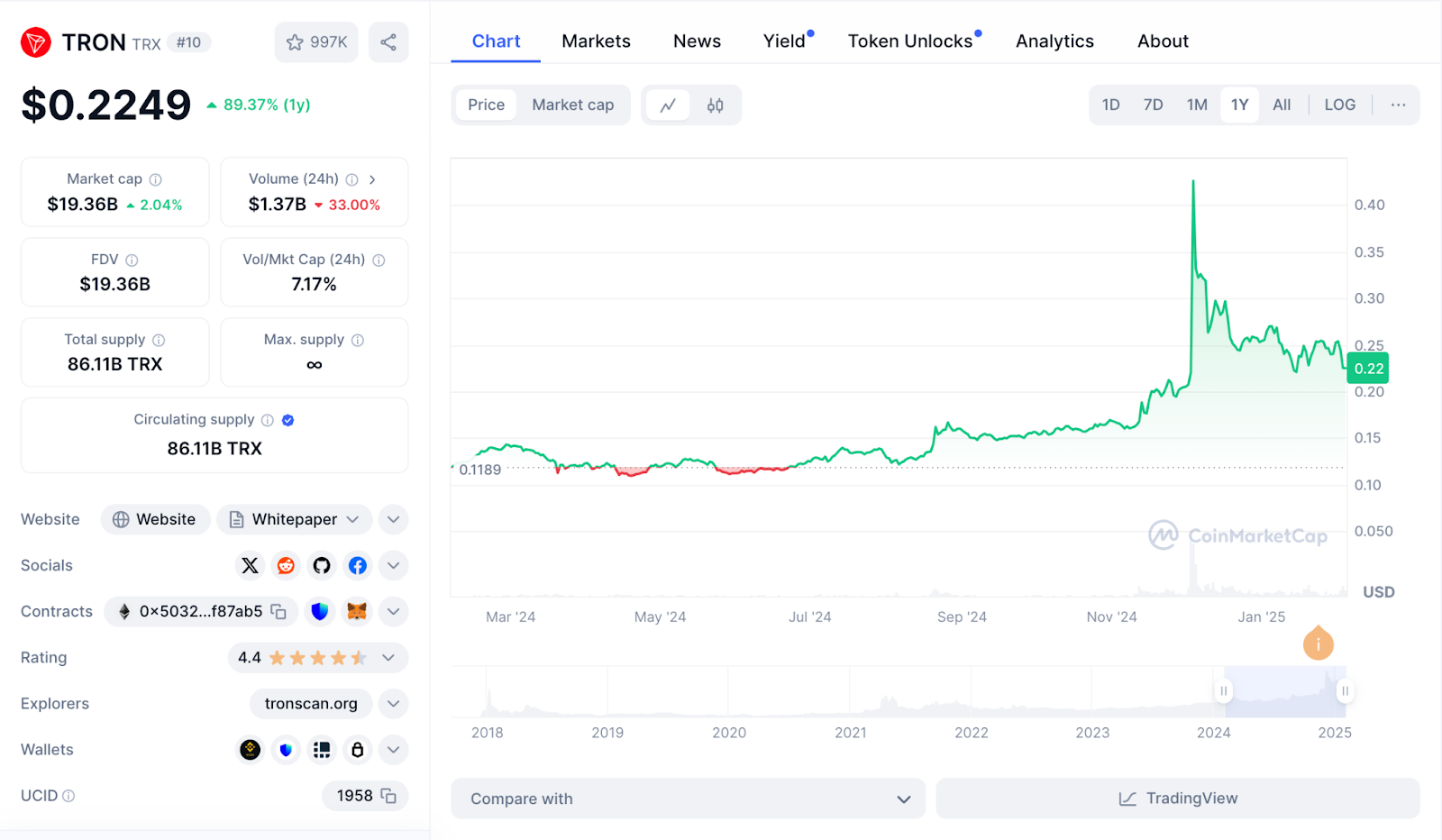The width and height of the screenshot is (1442, 840).
Task: Open the News tab
Action: (697, 41)
